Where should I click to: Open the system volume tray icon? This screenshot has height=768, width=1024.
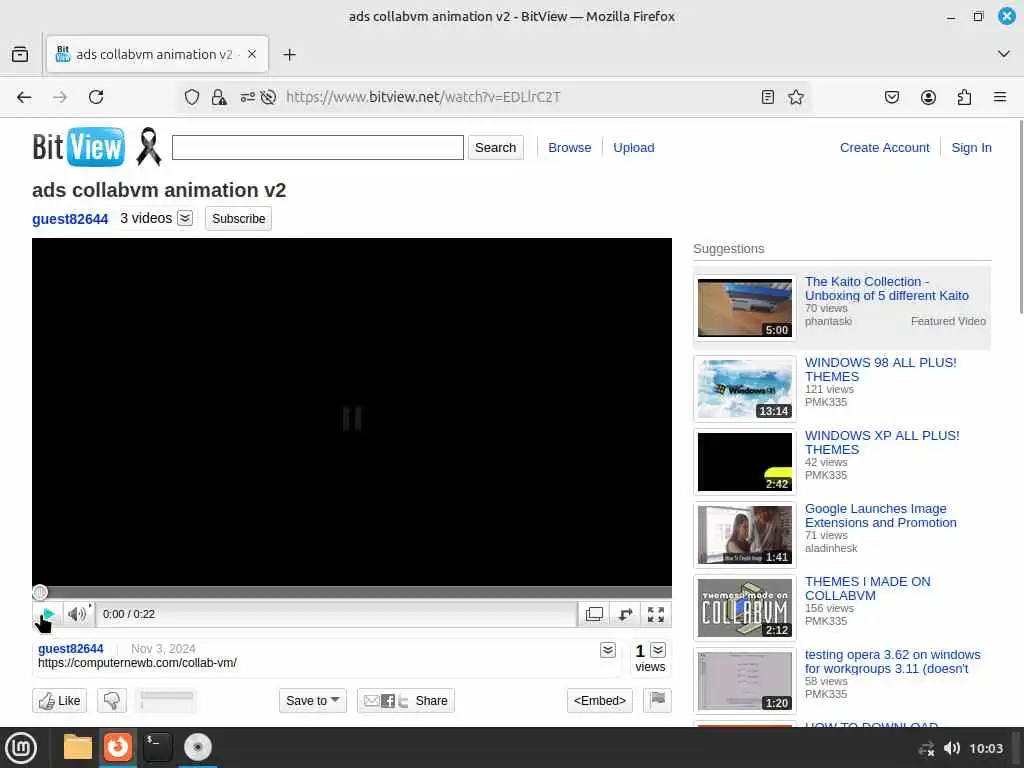[952, 748]
